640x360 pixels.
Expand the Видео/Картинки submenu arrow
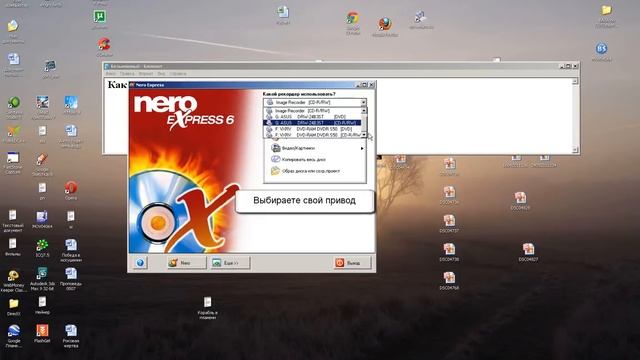click(362, 149)
